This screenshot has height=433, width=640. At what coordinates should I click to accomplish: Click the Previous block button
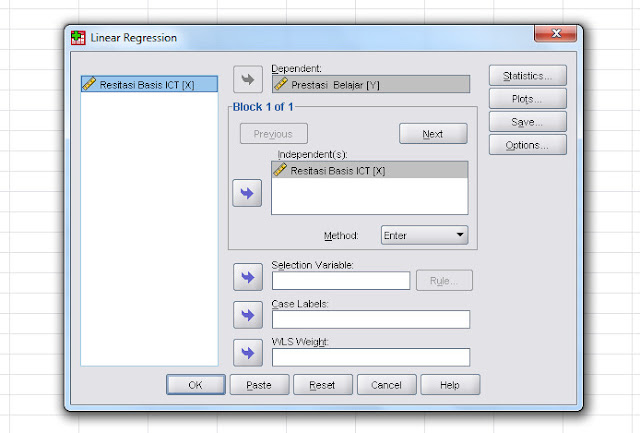coord(274,134)
